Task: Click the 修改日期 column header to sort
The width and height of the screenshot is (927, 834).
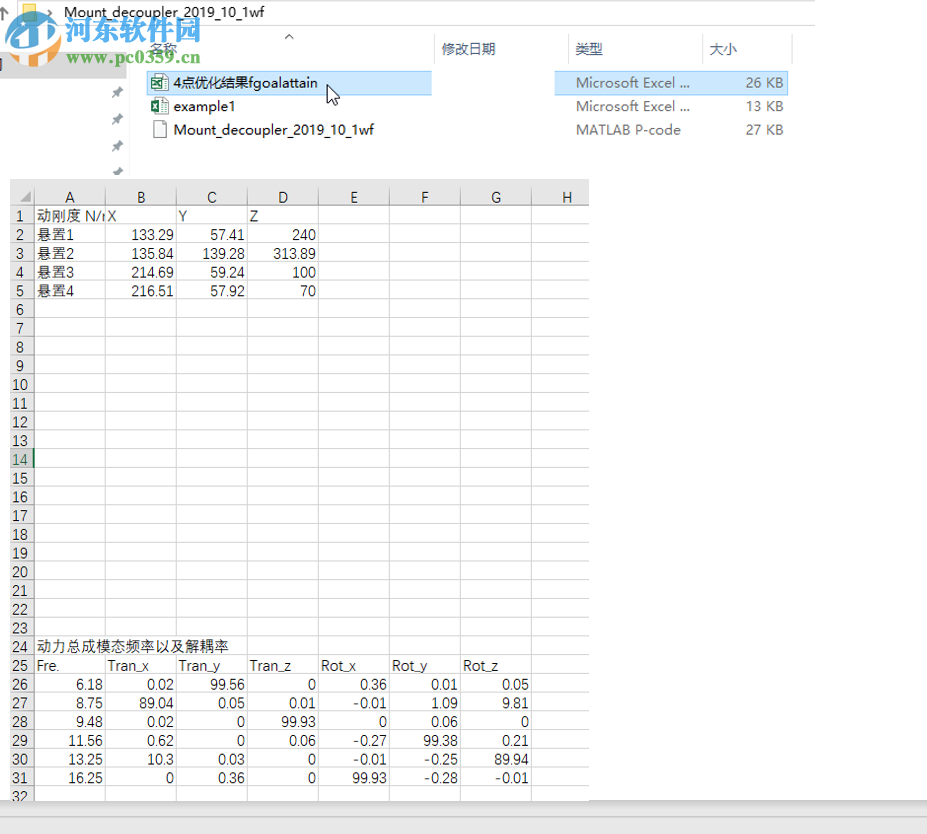Action: pos(470,48)
